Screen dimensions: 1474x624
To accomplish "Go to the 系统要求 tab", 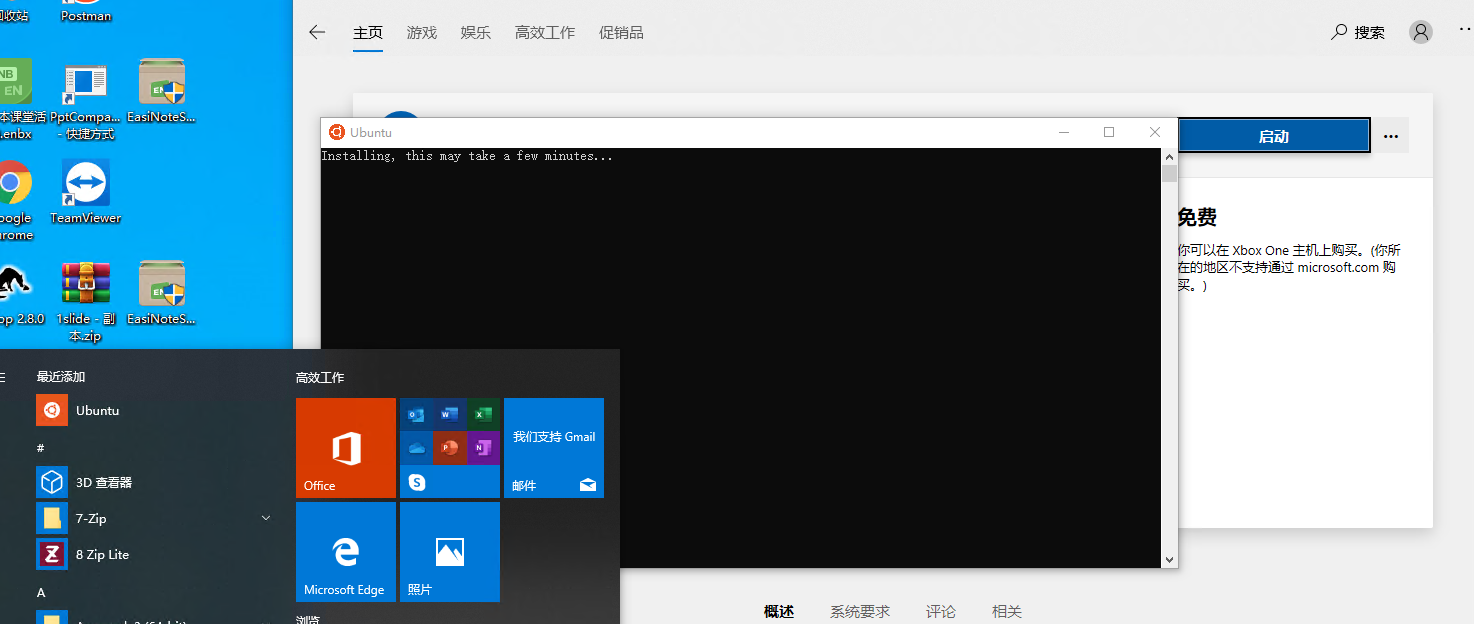I will coord(860,611).
